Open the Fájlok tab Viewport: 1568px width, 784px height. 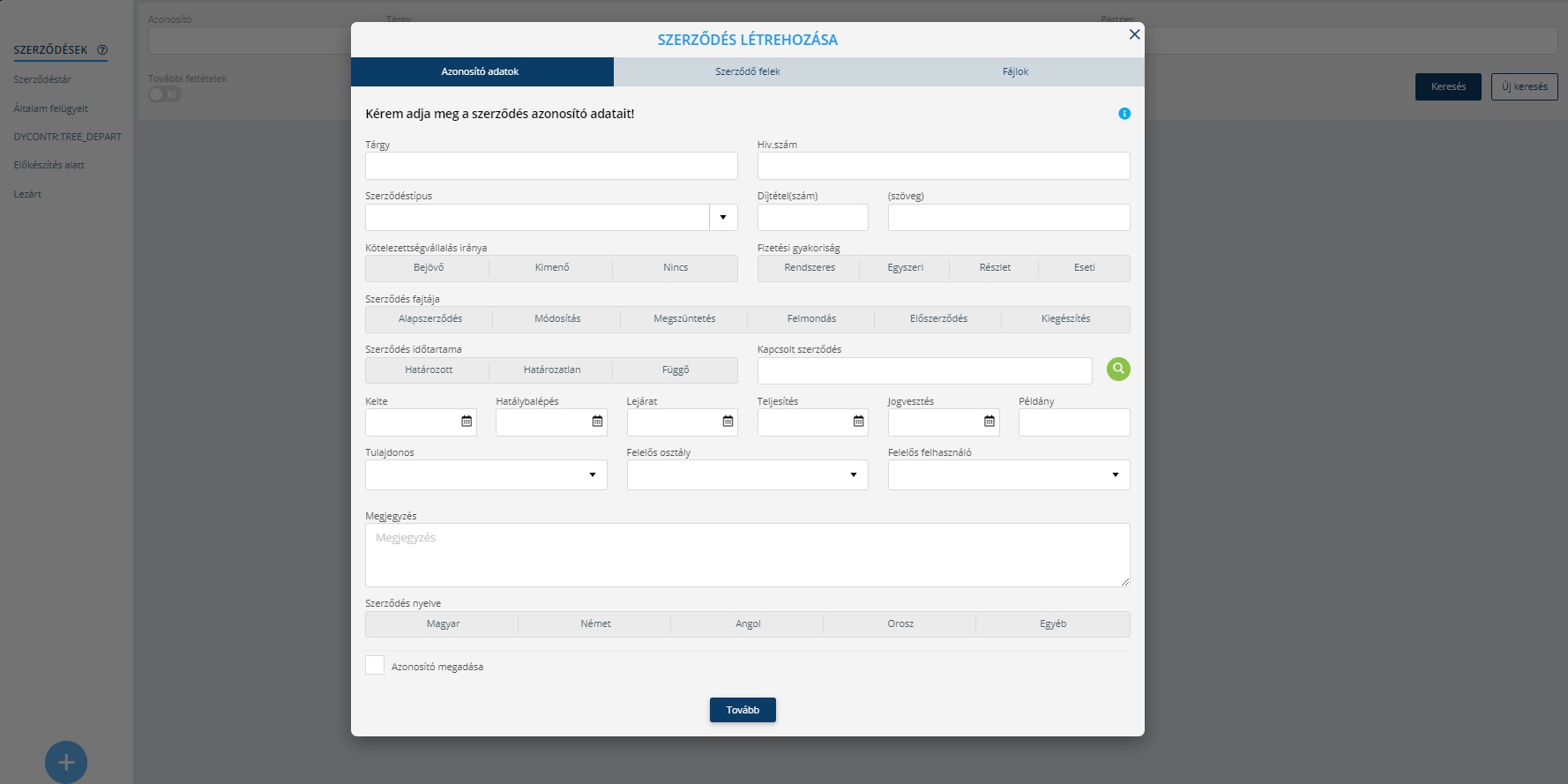pos(1015,72)
